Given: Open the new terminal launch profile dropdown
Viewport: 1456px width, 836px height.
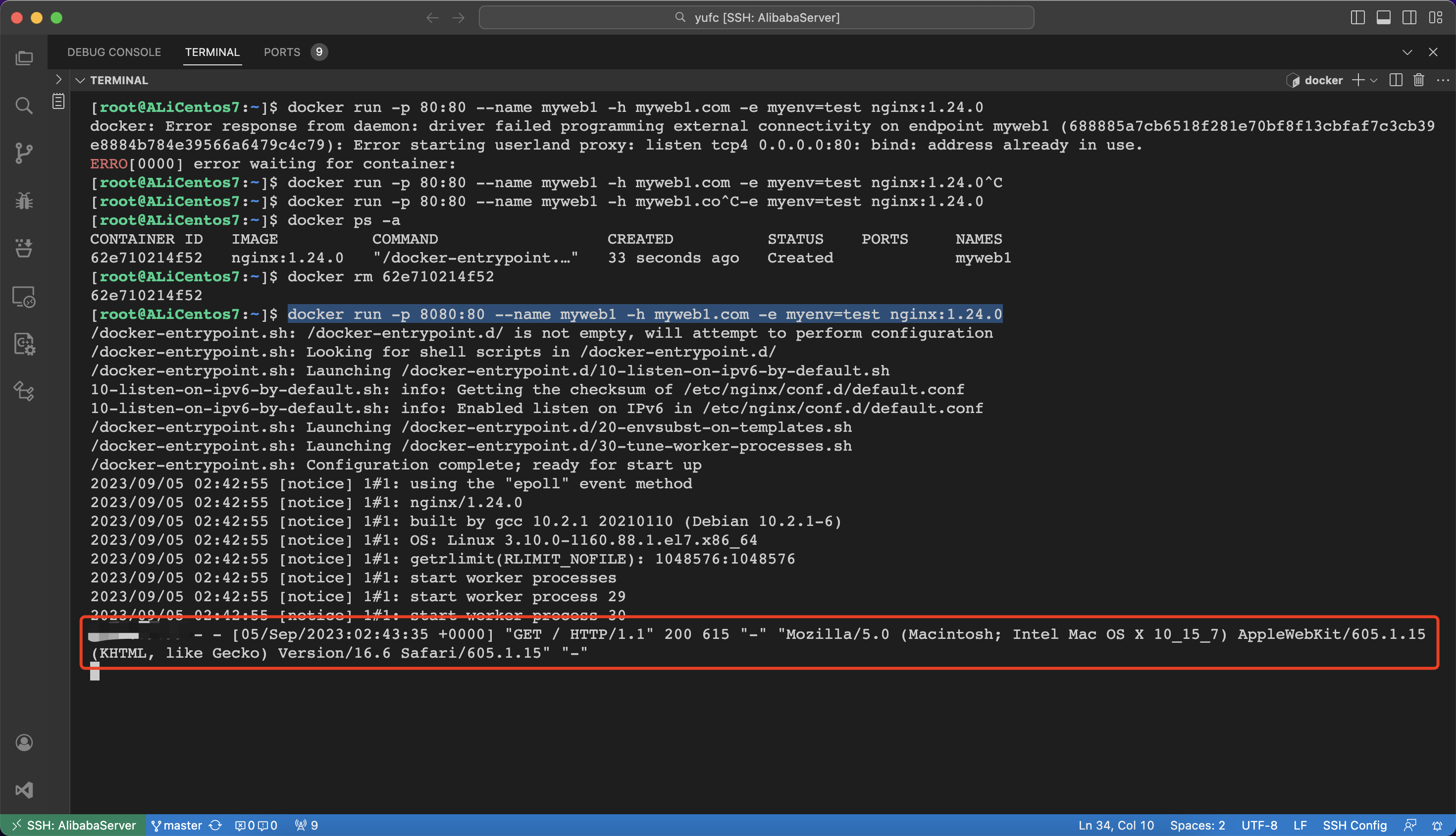Looking at the screenshot, I should coord(1374,80).
